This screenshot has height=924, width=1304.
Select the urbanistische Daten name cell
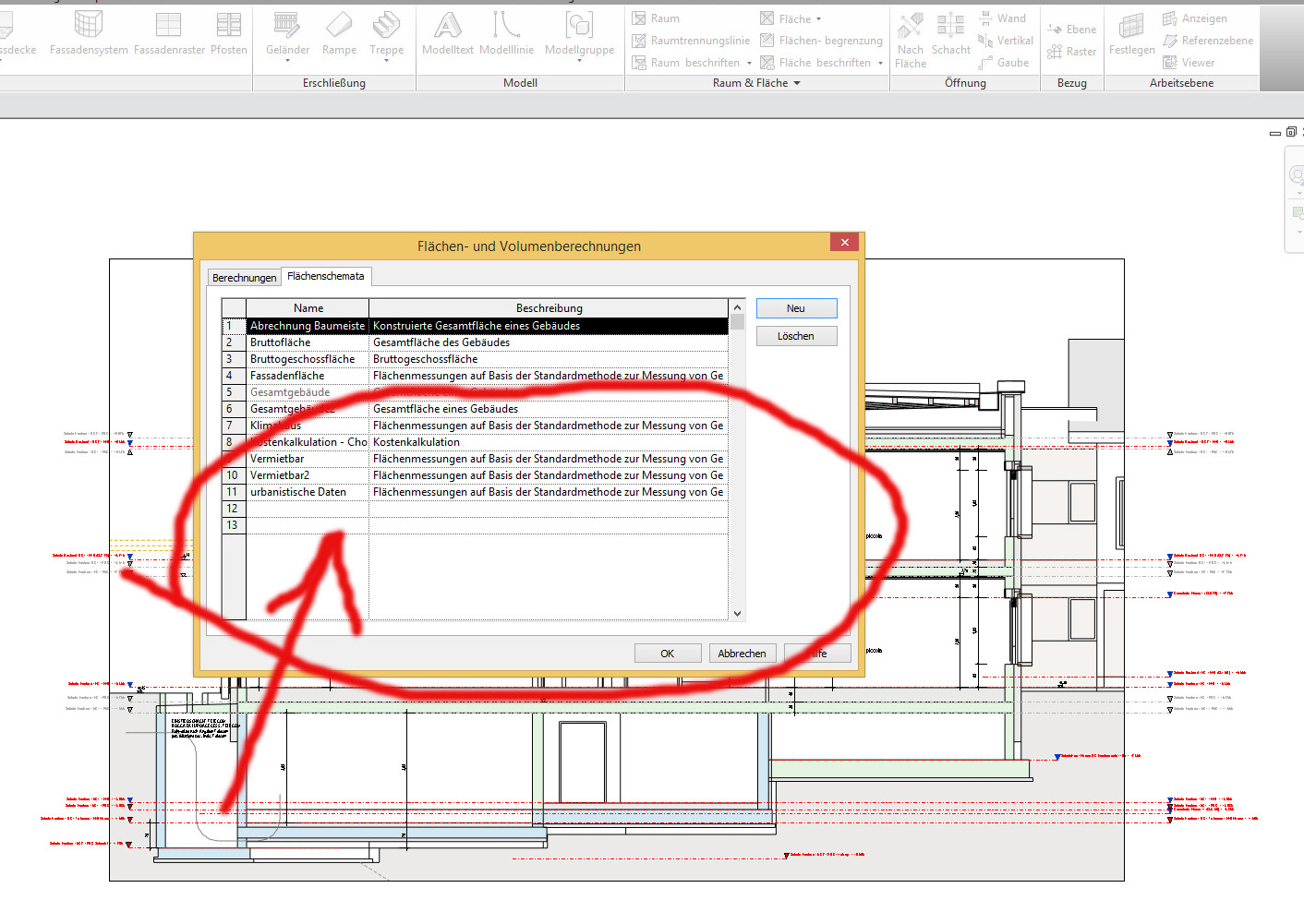pos(308,492)
